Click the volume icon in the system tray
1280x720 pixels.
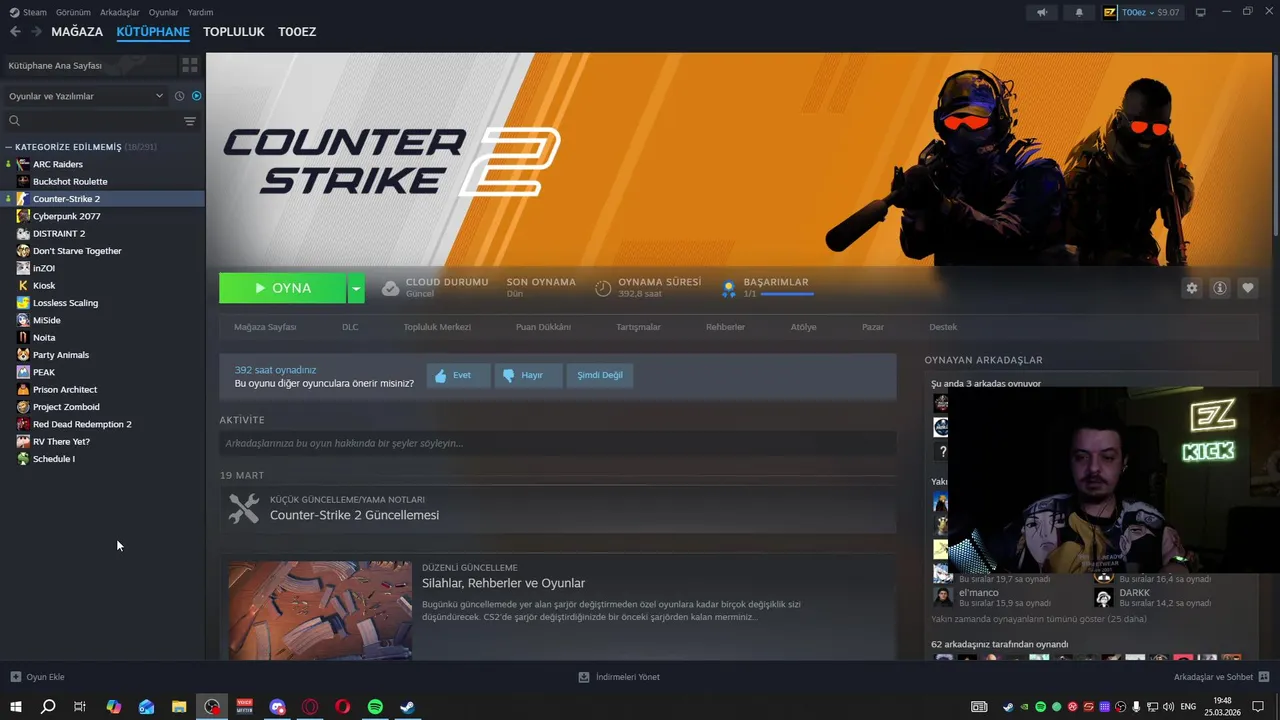1168,707
